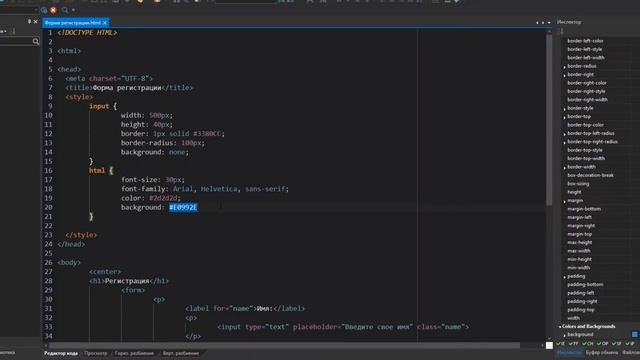Screen dimensions: 640x360
Task: Click sort icon under Инспектор header
Action: (x=562, y=31)
